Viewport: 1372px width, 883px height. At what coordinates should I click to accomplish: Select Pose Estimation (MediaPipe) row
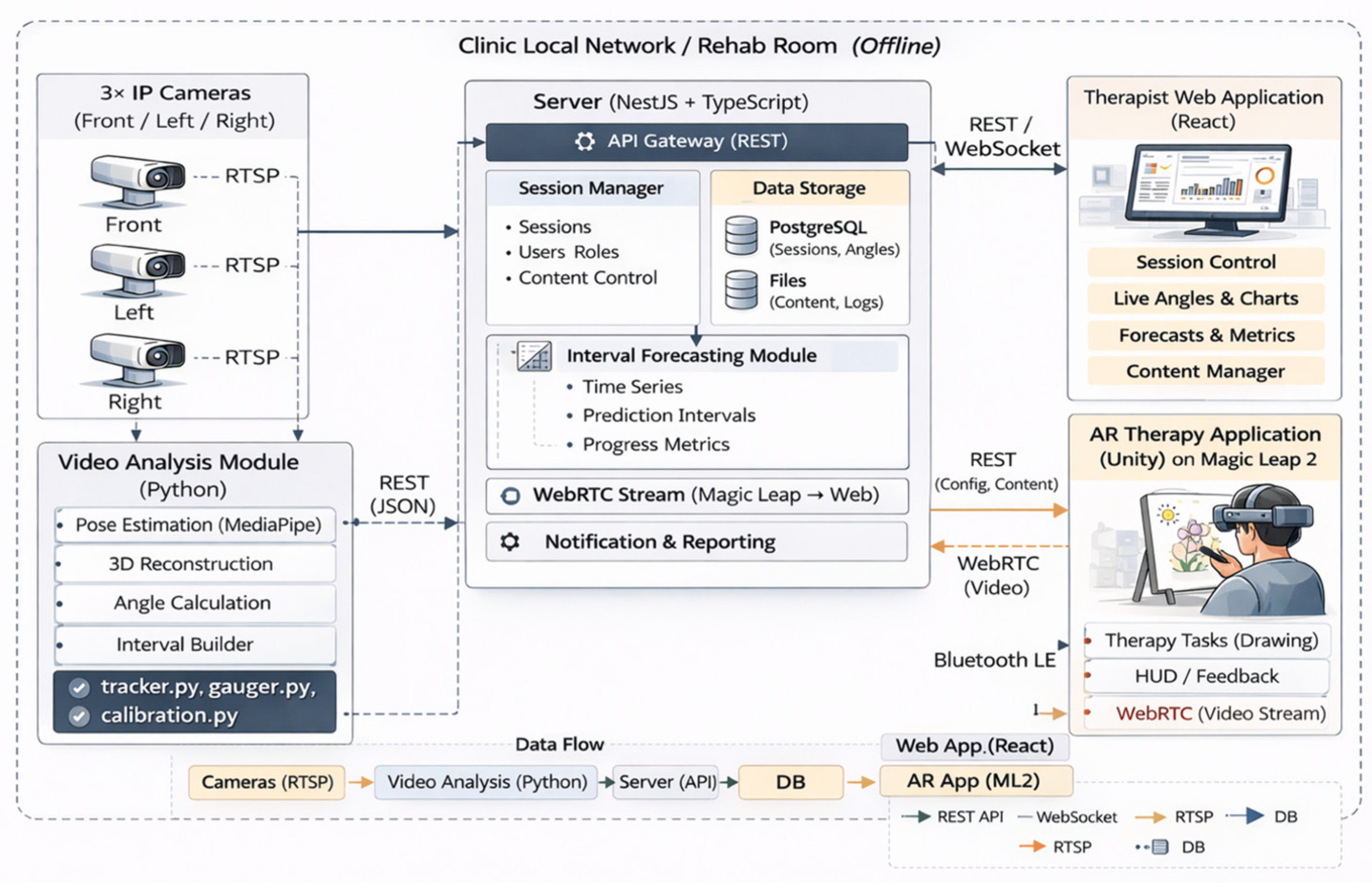[x=195, y=525]
